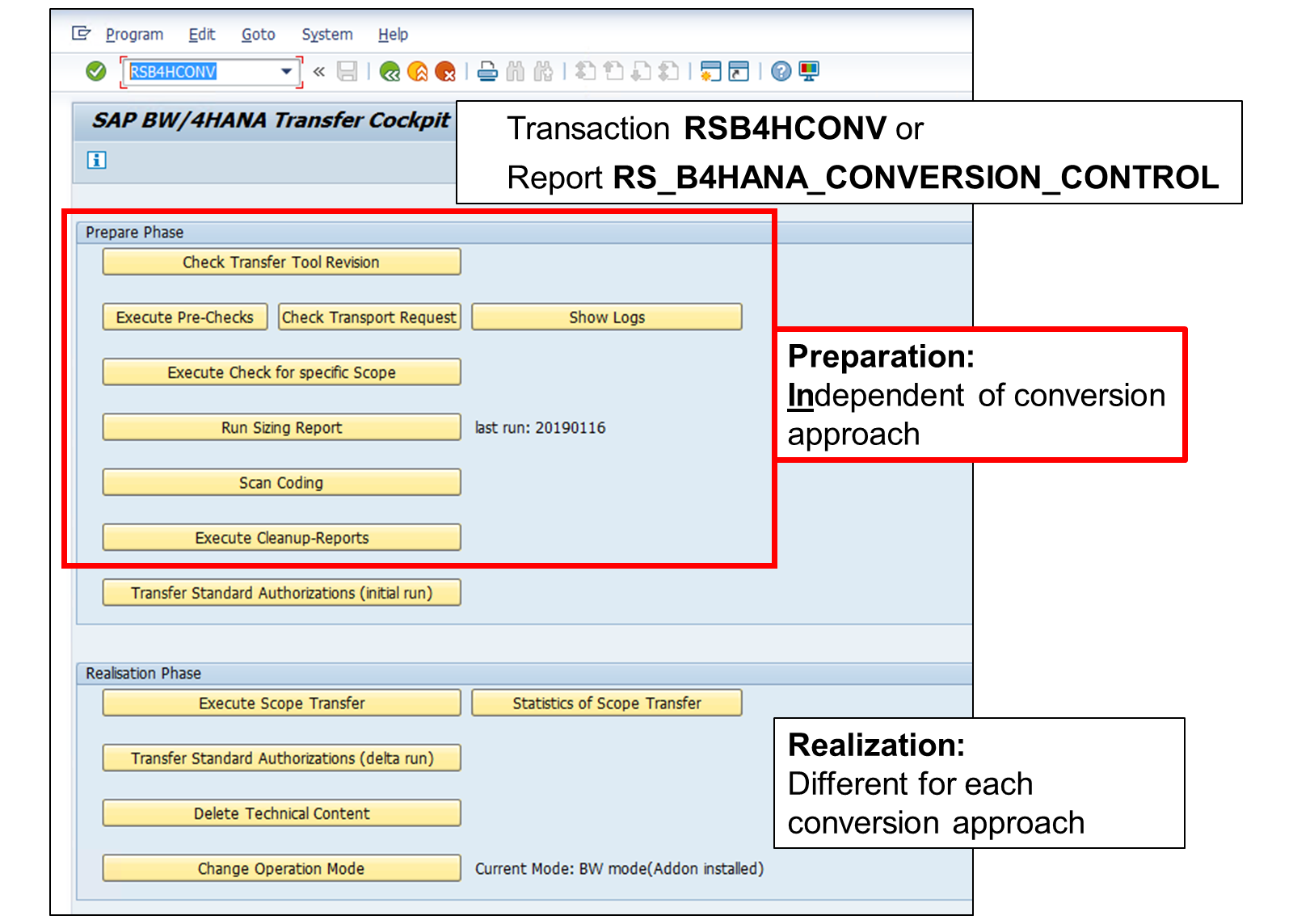This screenshot has width=1293, height=924.
Task: Click Change Operation Mode button
Action: (281, 868)
